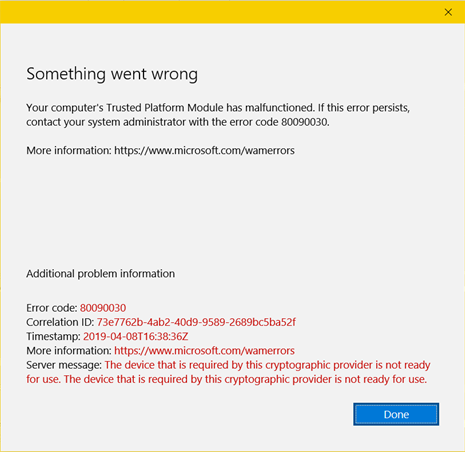
Task: Click the Done button
Action: 396,414
